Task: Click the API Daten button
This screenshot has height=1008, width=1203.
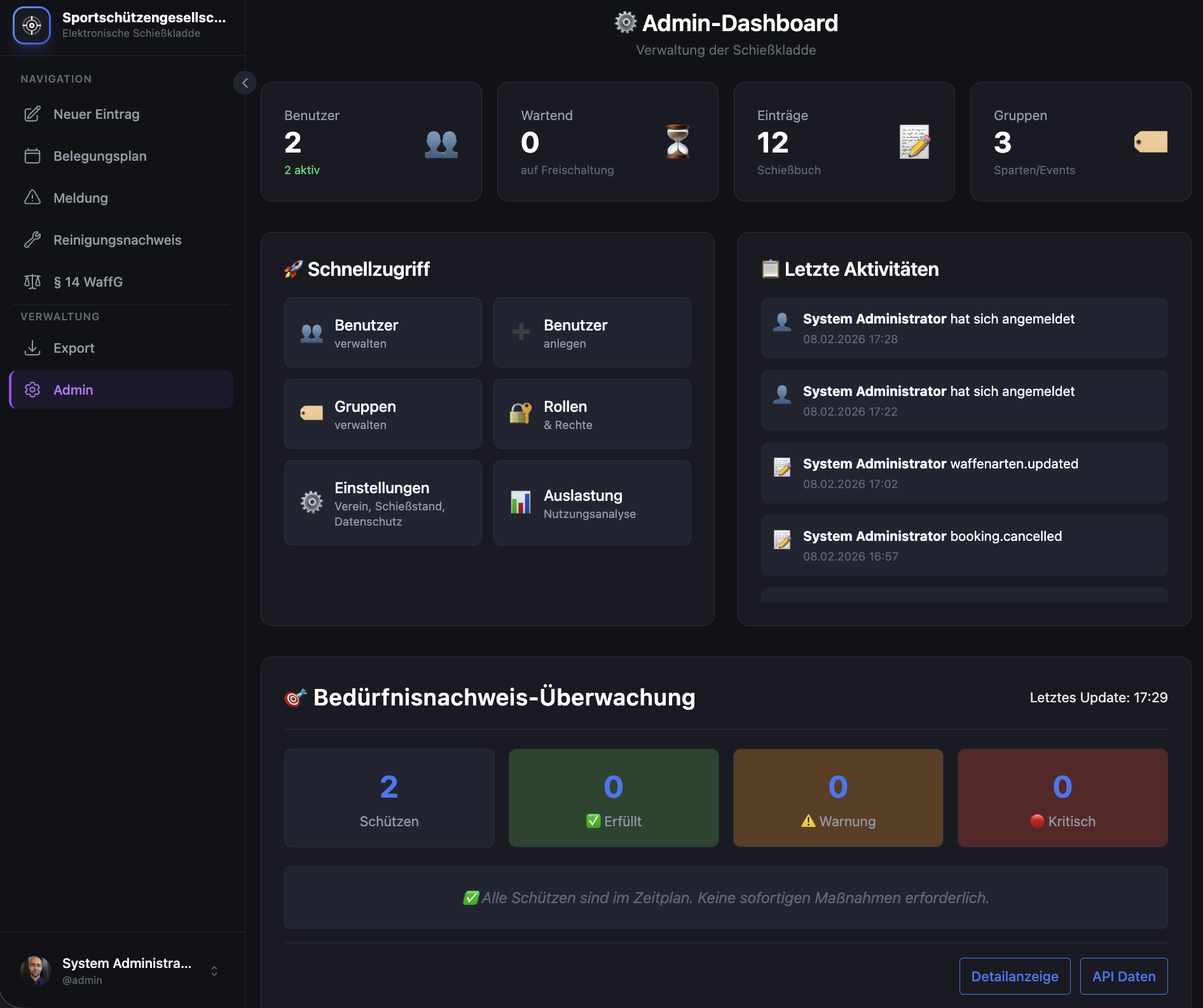Action: (x=1123, y=976)
